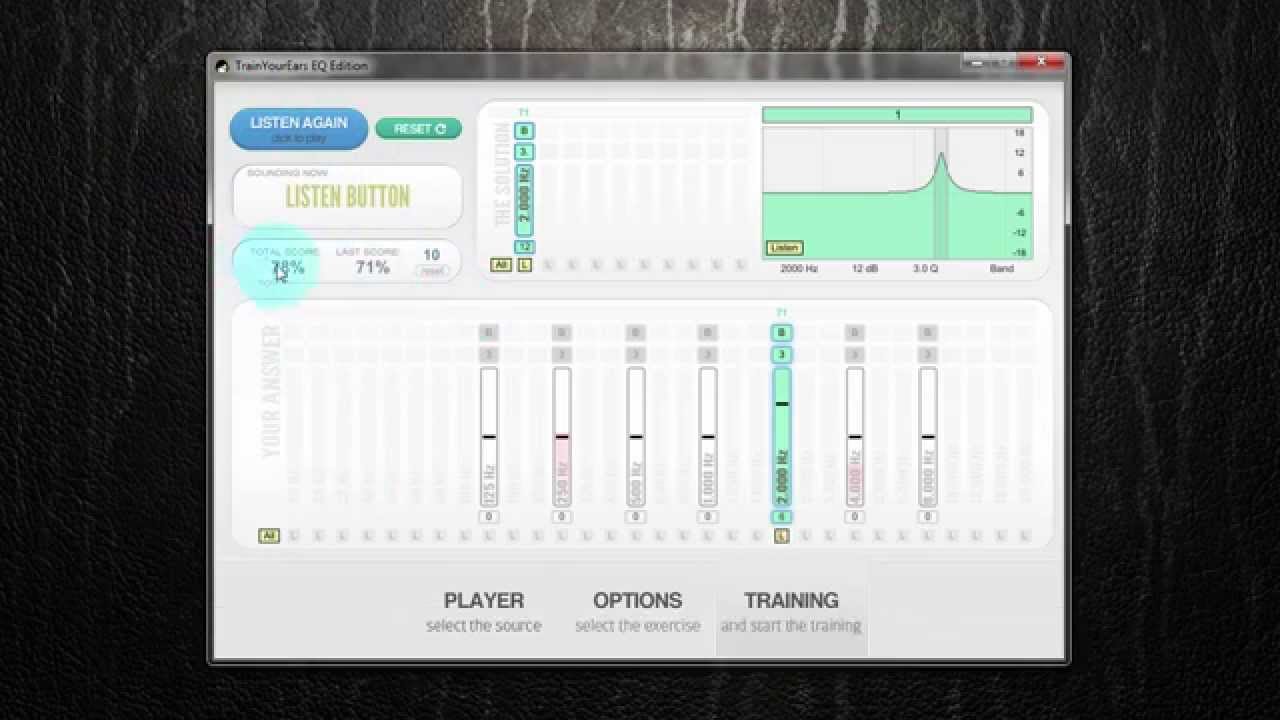The width and height of the screenshot is (1280, 720).
Task: Click the 500 Hz gain slider
Action: [635, 437]
